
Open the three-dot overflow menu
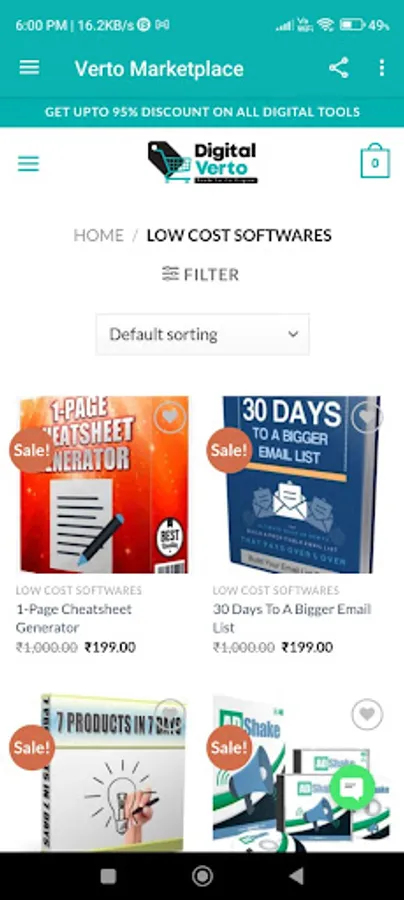click(382, 68)
